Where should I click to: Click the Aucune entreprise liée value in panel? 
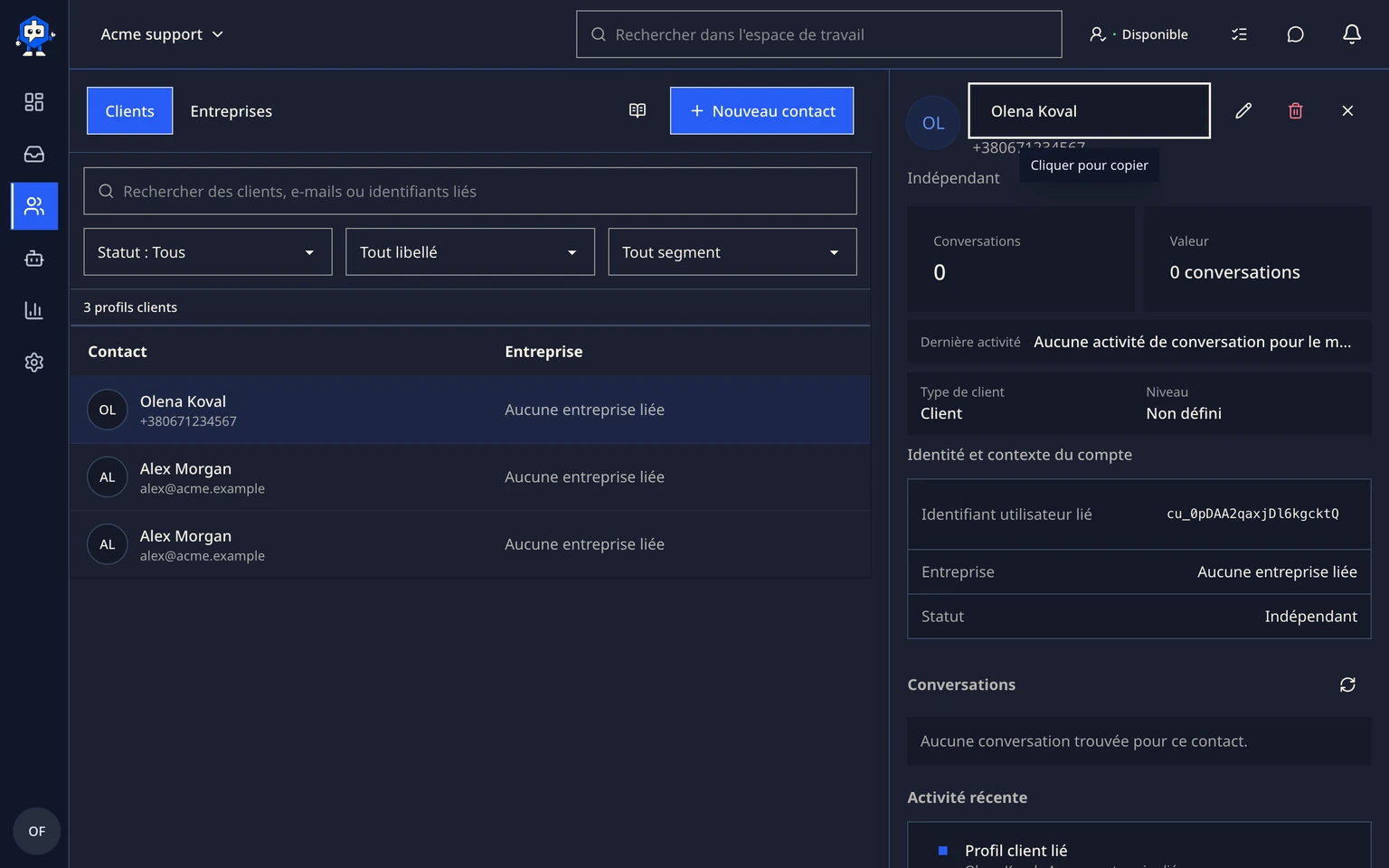pos(1277,571)
